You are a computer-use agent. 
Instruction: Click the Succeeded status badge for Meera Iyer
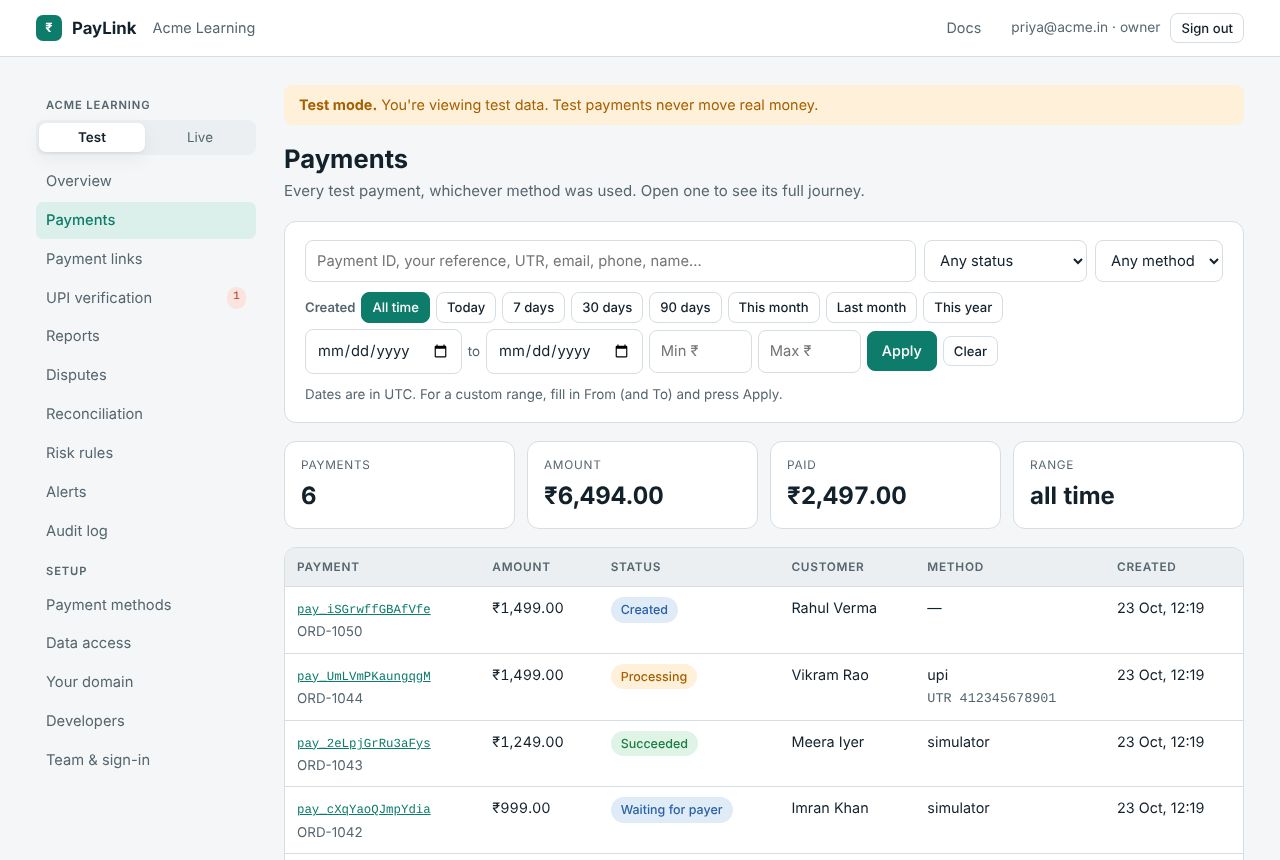point(654,744)
